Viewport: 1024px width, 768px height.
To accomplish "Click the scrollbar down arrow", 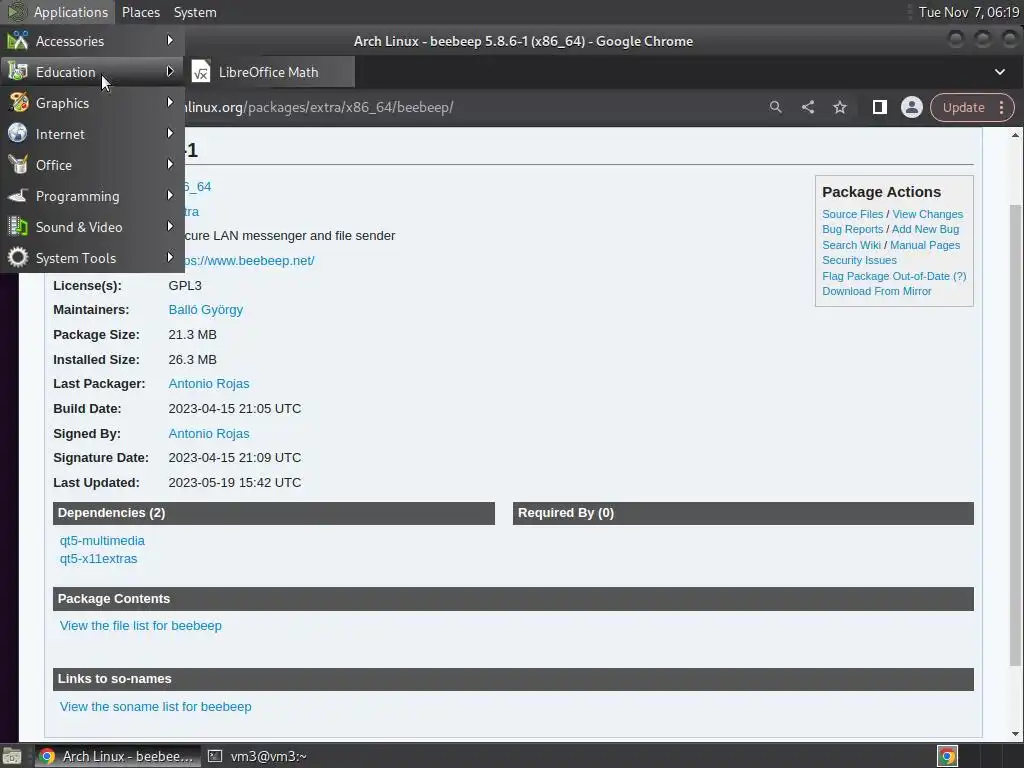I will click(1016, 734).
